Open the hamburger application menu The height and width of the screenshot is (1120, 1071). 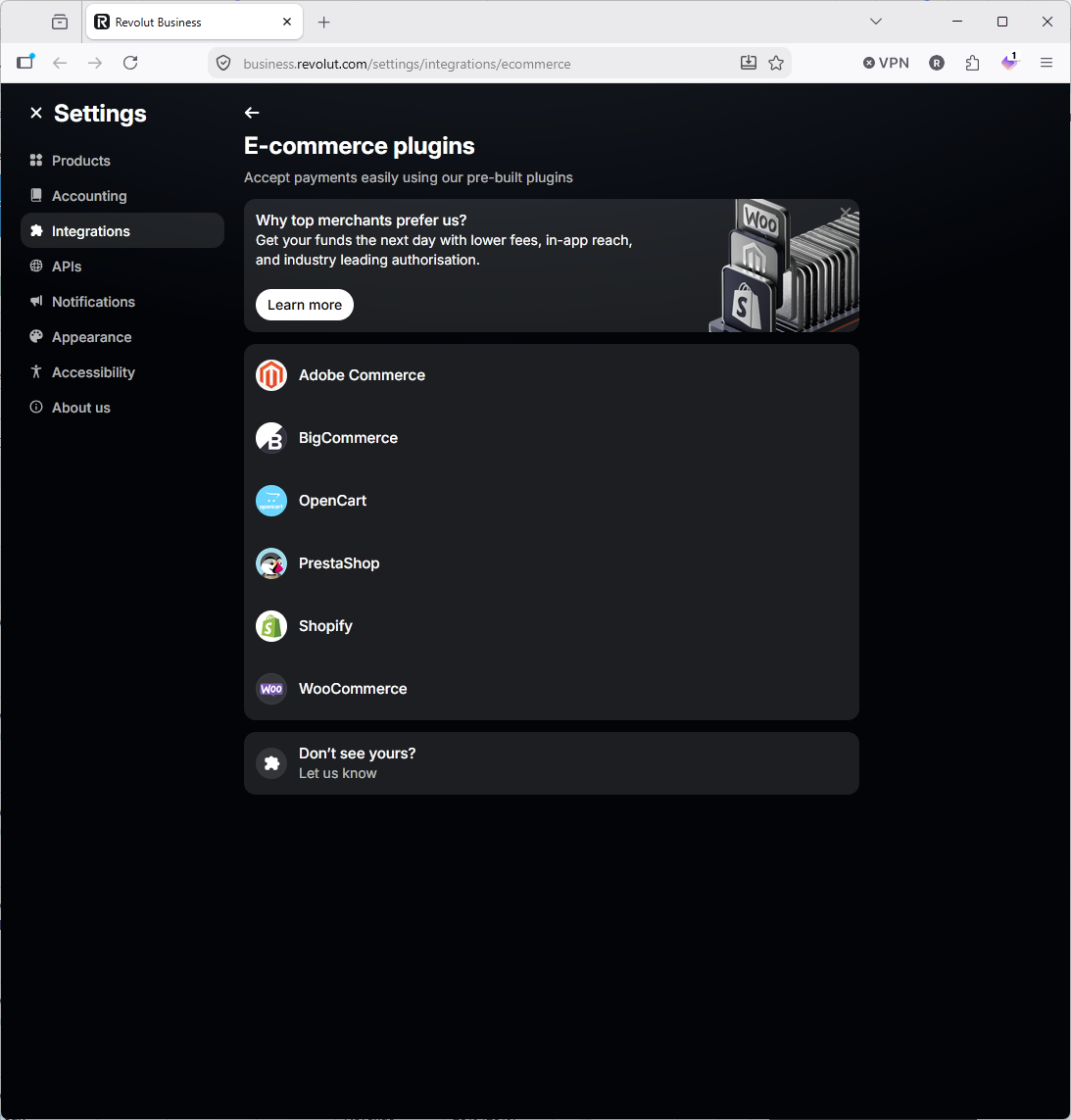click(x=1046, y=63)
